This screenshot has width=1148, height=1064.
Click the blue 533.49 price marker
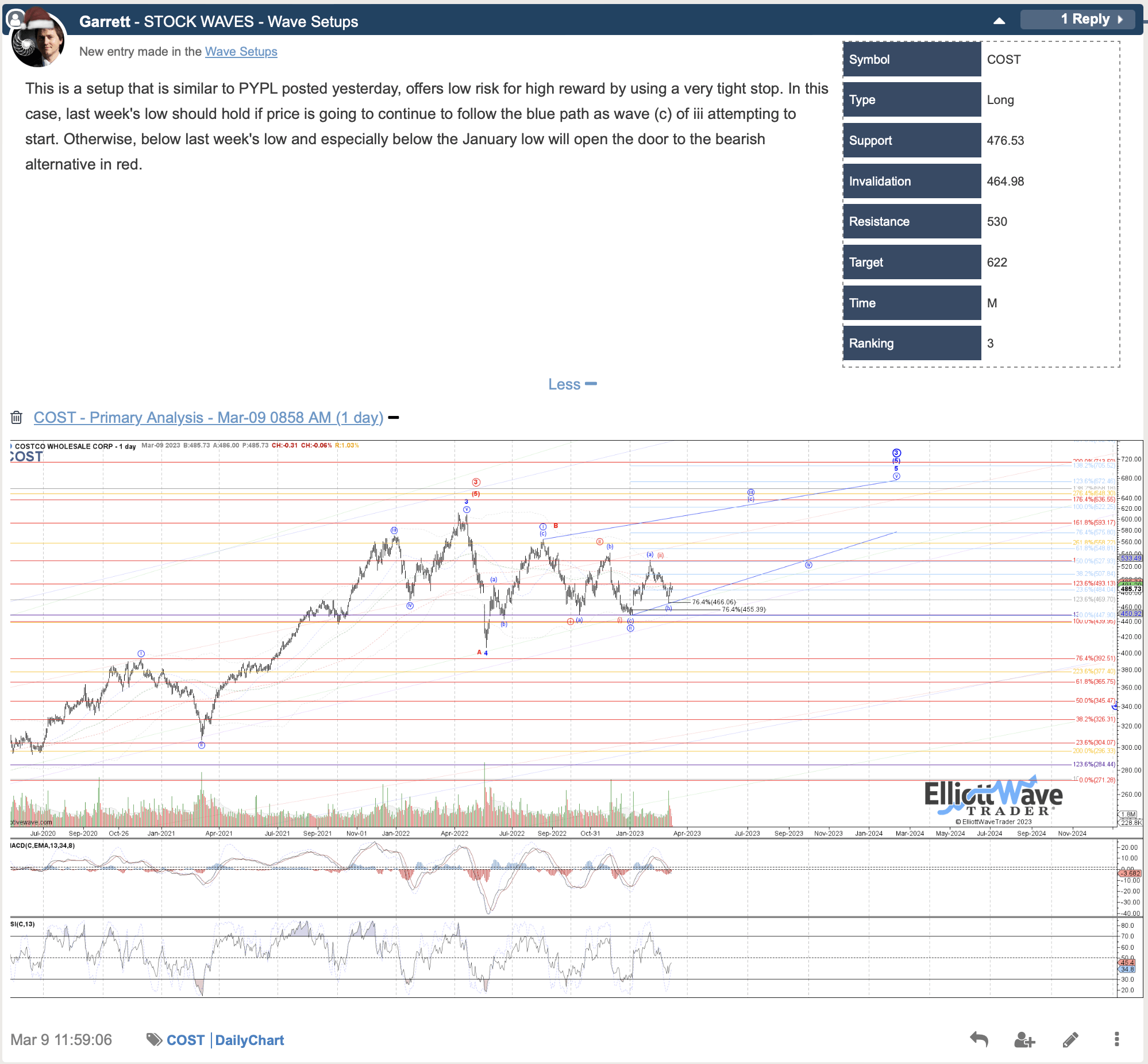1131,558
